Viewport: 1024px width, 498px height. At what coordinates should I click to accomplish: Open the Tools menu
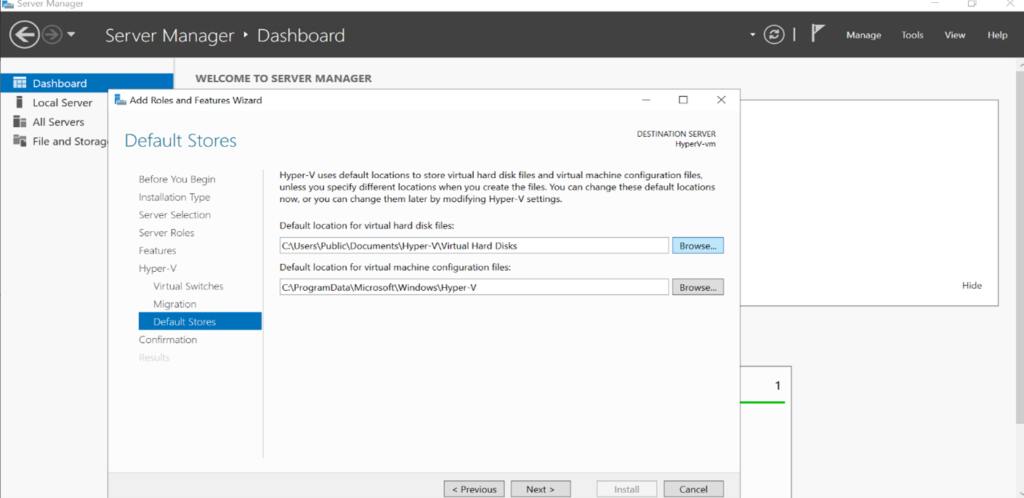click(x=912, y=35)
